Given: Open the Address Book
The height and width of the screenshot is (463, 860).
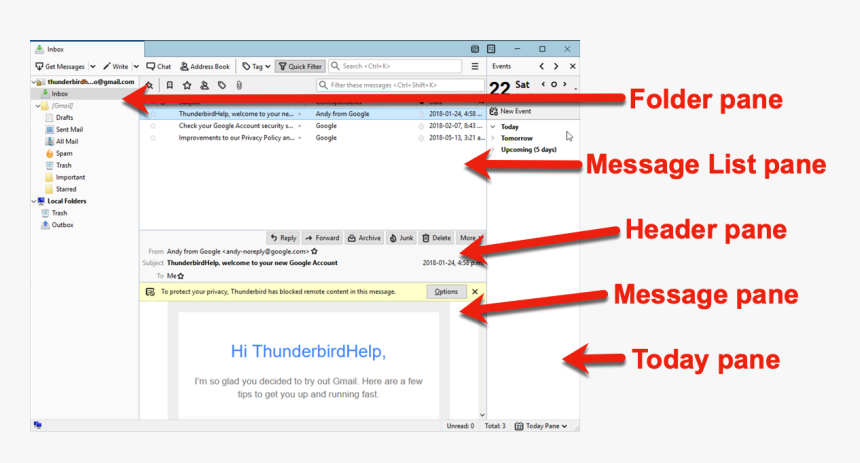Looking at the screenshot, I should point(205,66).
